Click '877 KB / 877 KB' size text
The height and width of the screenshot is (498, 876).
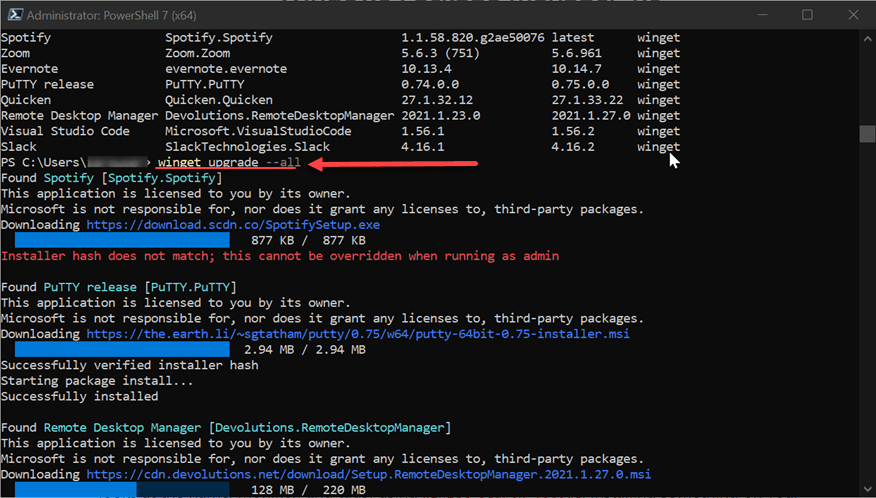tap(308, 240)
